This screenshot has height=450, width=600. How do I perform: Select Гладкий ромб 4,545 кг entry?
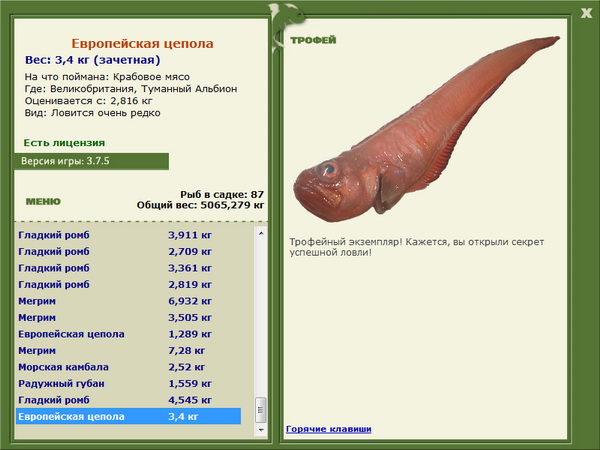129,400
